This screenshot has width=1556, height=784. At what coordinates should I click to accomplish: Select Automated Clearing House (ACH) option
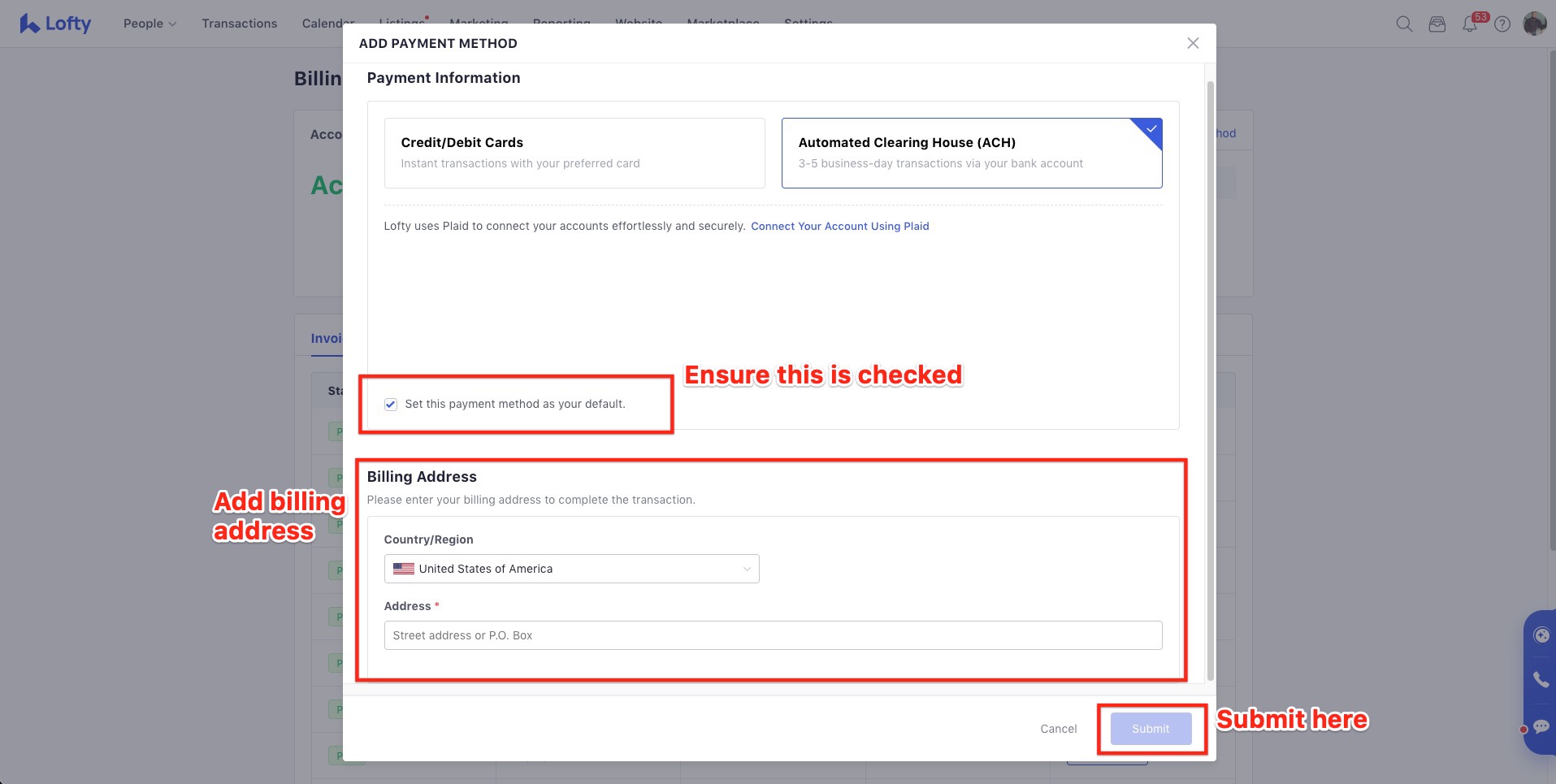[971, 153]
